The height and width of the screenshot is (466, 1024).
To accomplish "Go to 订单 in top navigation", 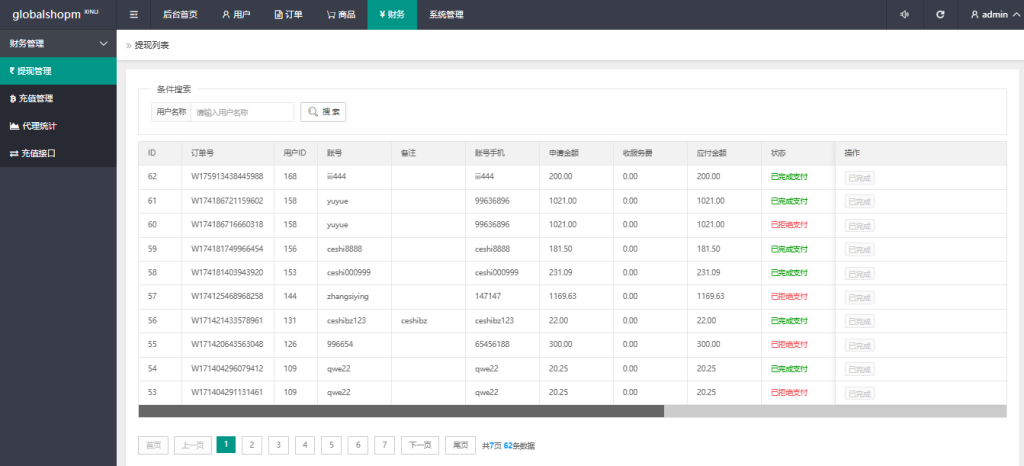I will [x=289, y=15].
